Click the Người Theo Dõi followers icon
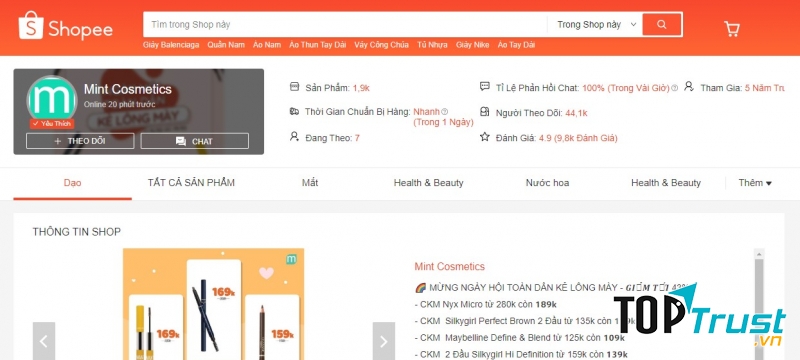 pos(485,112)
